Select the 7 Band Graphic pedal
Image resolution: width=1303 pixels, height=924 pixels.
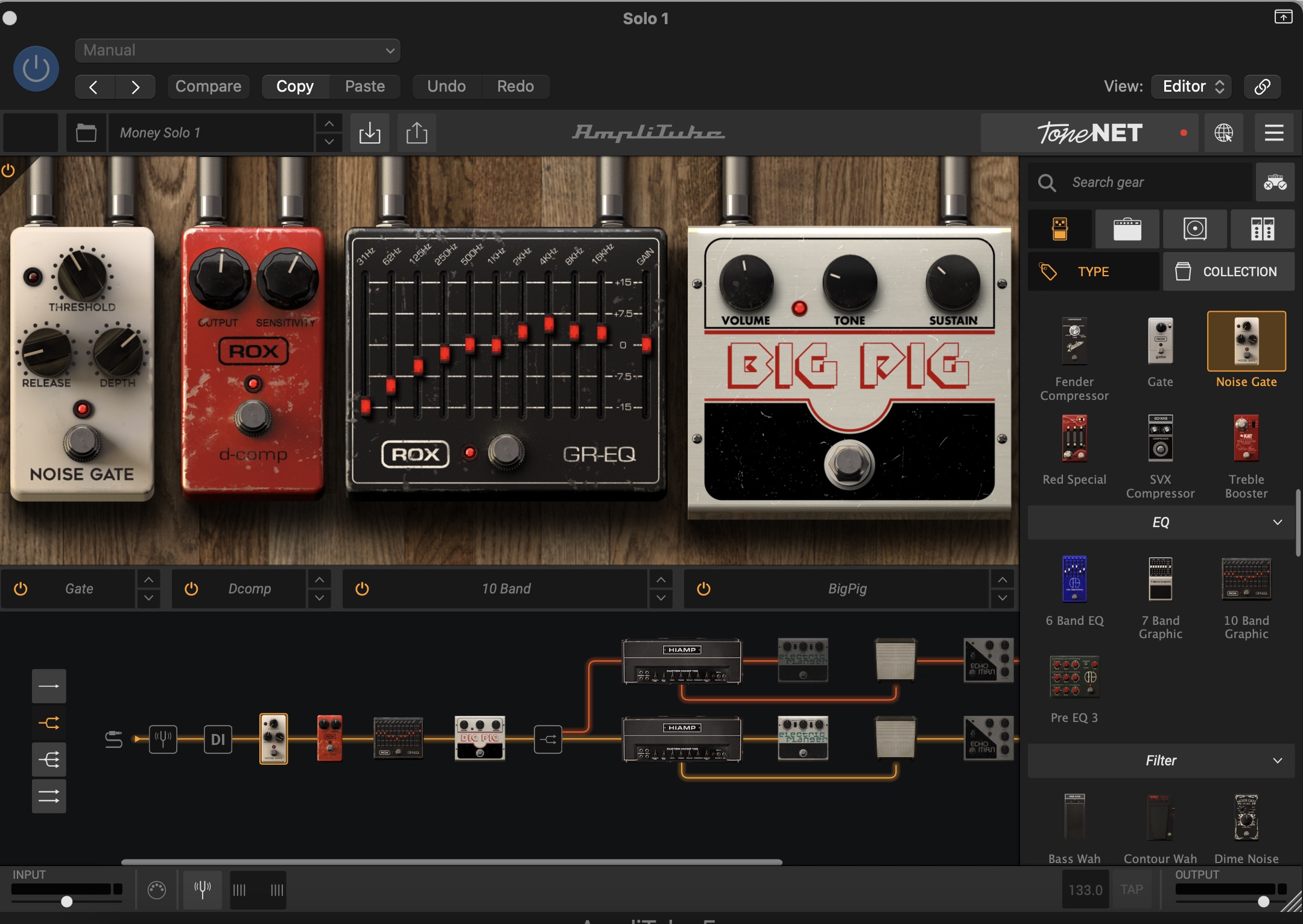1160,597
